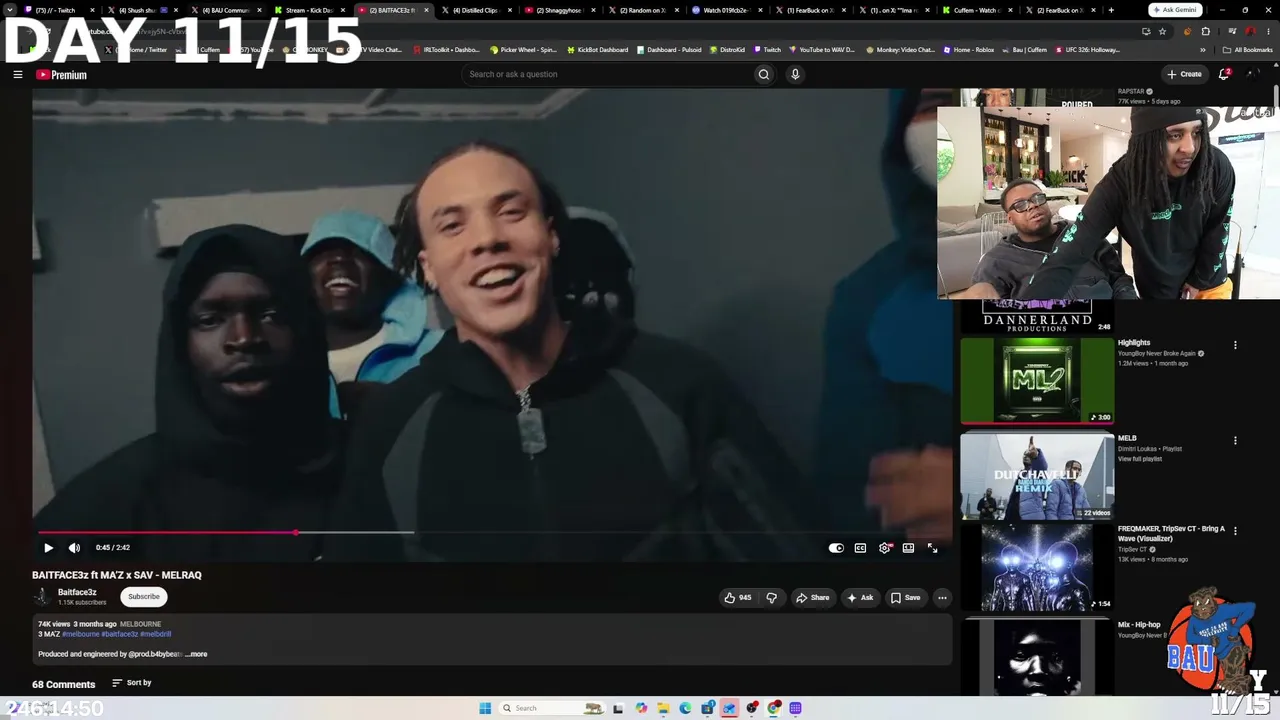The image size is (1280, 720).
Task: Go to YouTube Premium home logo
Action: (61, 75)
